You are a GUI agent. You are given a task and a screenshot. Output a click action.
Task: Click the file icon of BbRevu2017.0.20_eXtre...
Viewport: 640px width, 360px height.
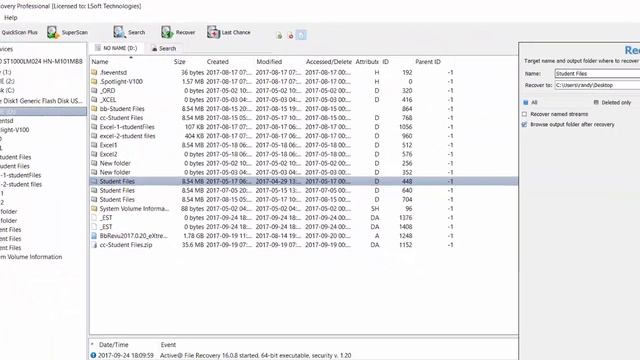pyautogui.click(x=94, y=236)
